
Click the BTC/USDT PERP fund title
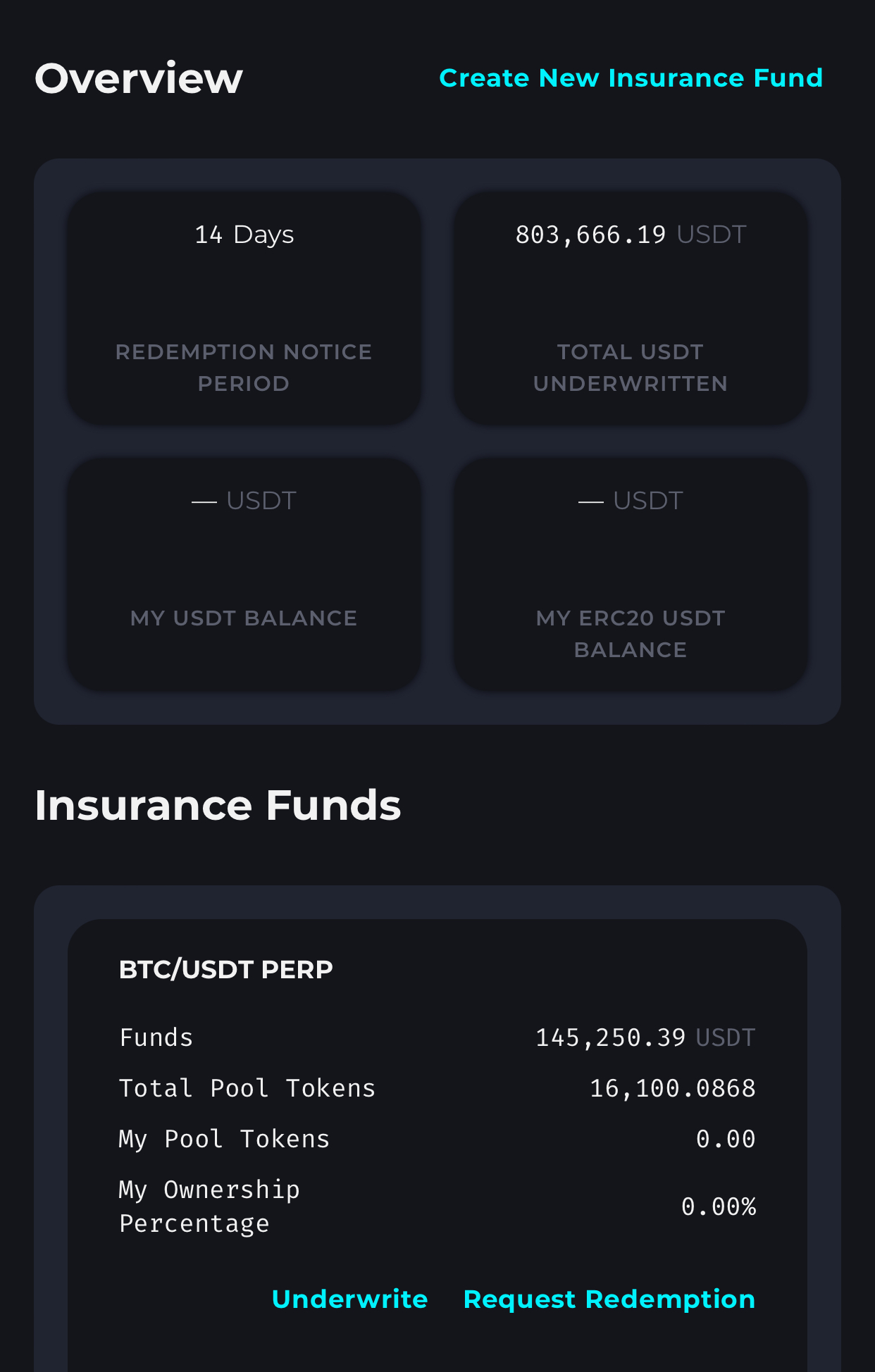tap(225, 969)
